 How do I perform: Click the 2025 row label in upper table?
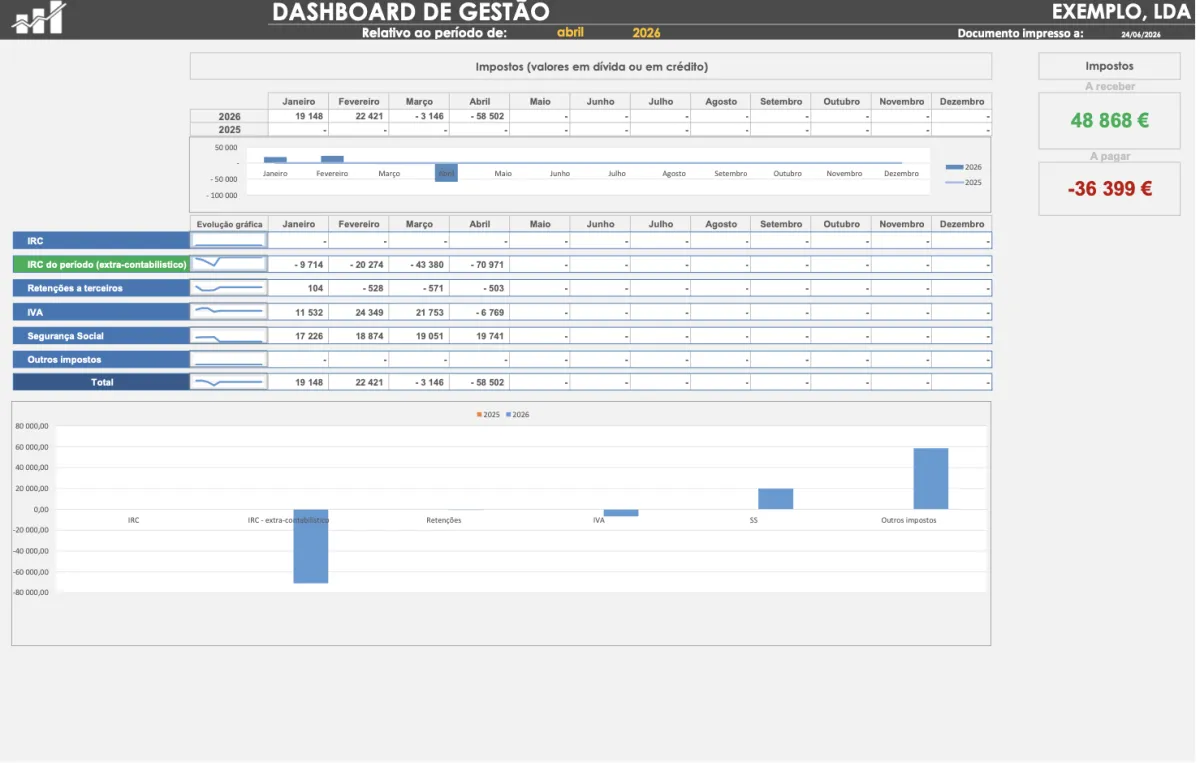(229, 129)
